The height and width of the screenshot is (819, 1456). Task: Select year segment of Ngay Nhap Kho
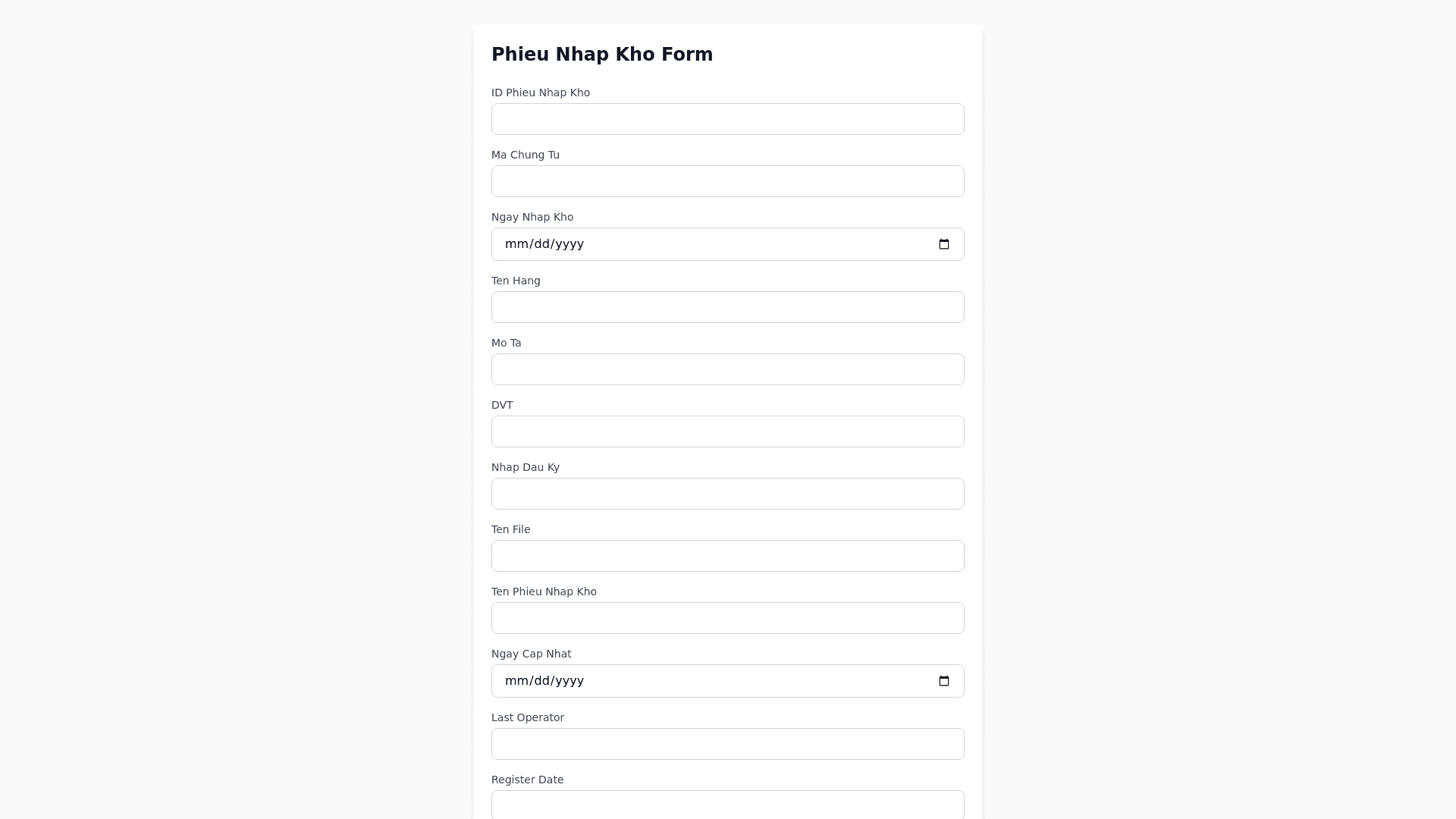569,244
